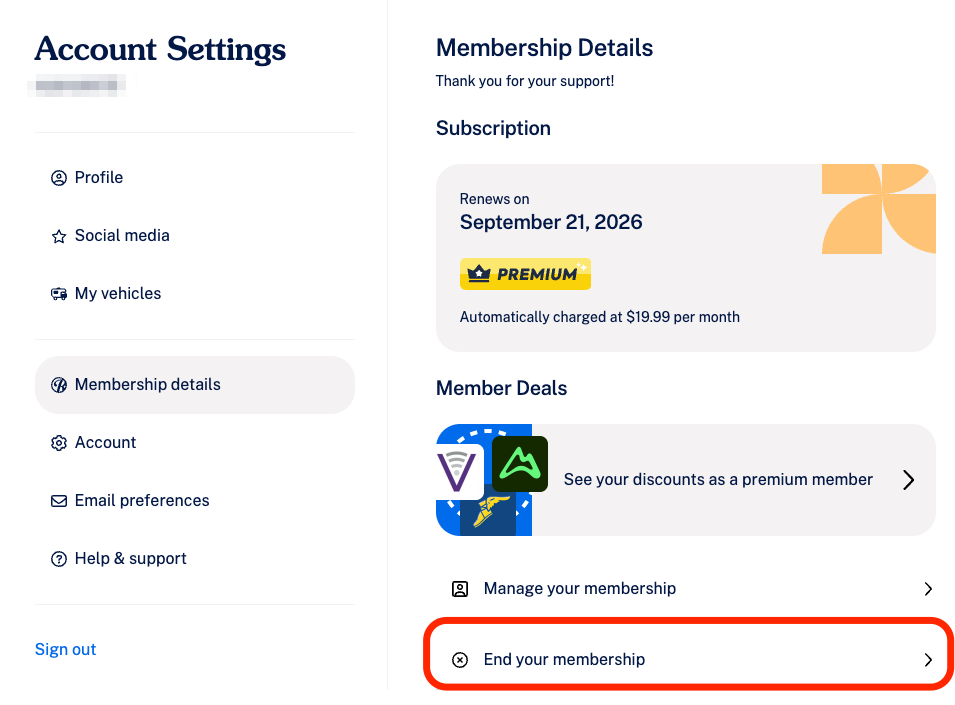Click the Social media star icon
Viewport: 955px width, 705px height.
pyautogui.click(x=58, y=236)
